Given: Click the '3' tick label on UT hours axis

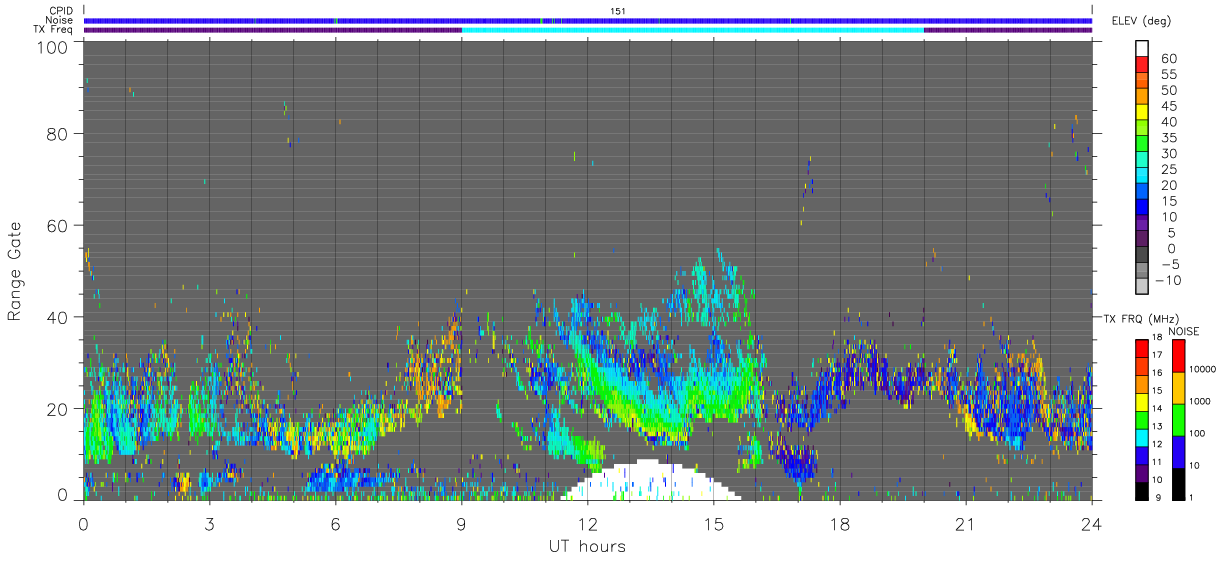Looking at the screenshot, I should click(x=210, y=524).
